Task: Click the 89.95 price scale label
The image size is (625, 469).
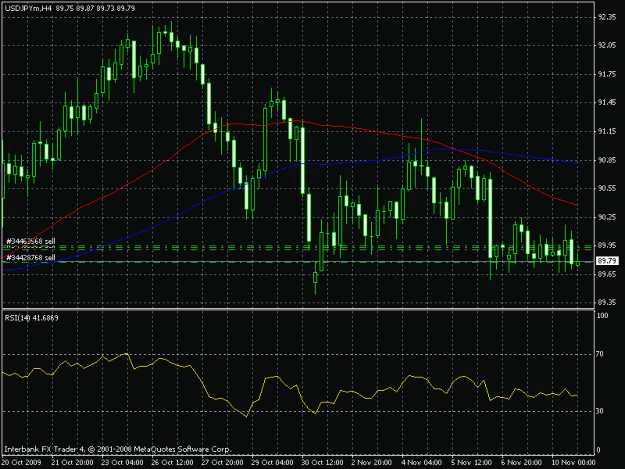Action: [607, 245]
